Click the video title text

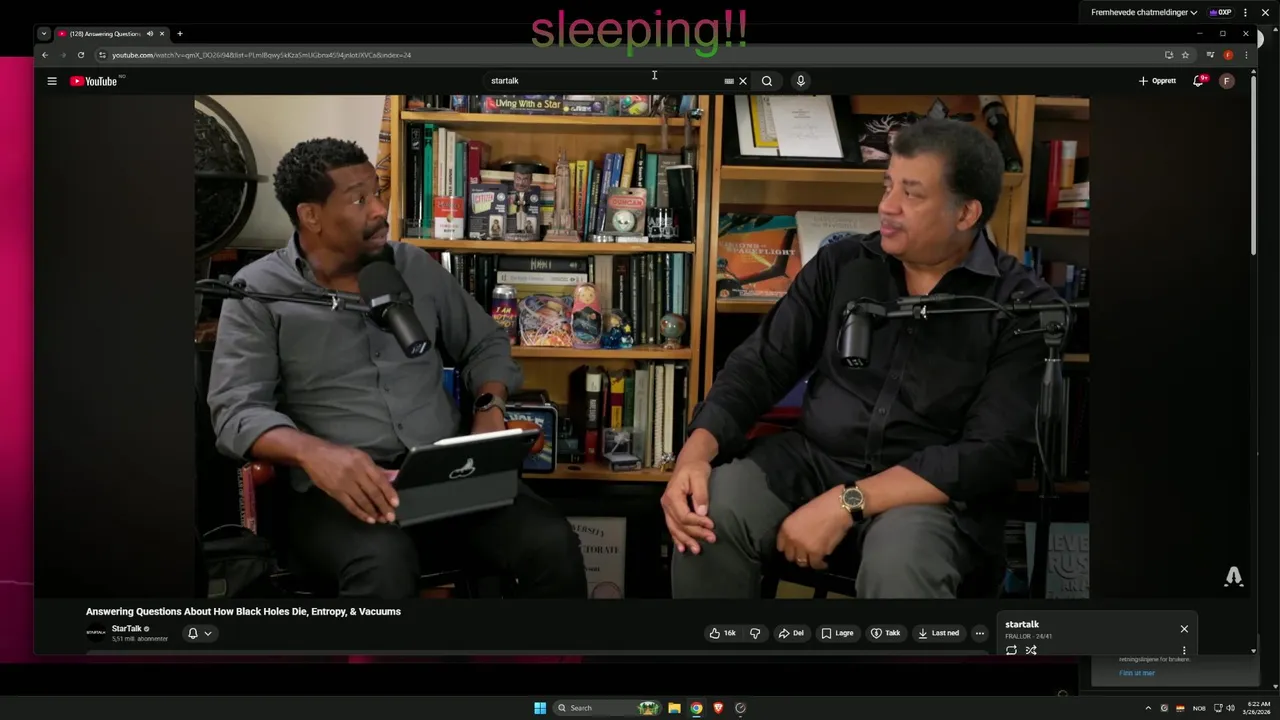pyautogui.click(x=243, y=612)
